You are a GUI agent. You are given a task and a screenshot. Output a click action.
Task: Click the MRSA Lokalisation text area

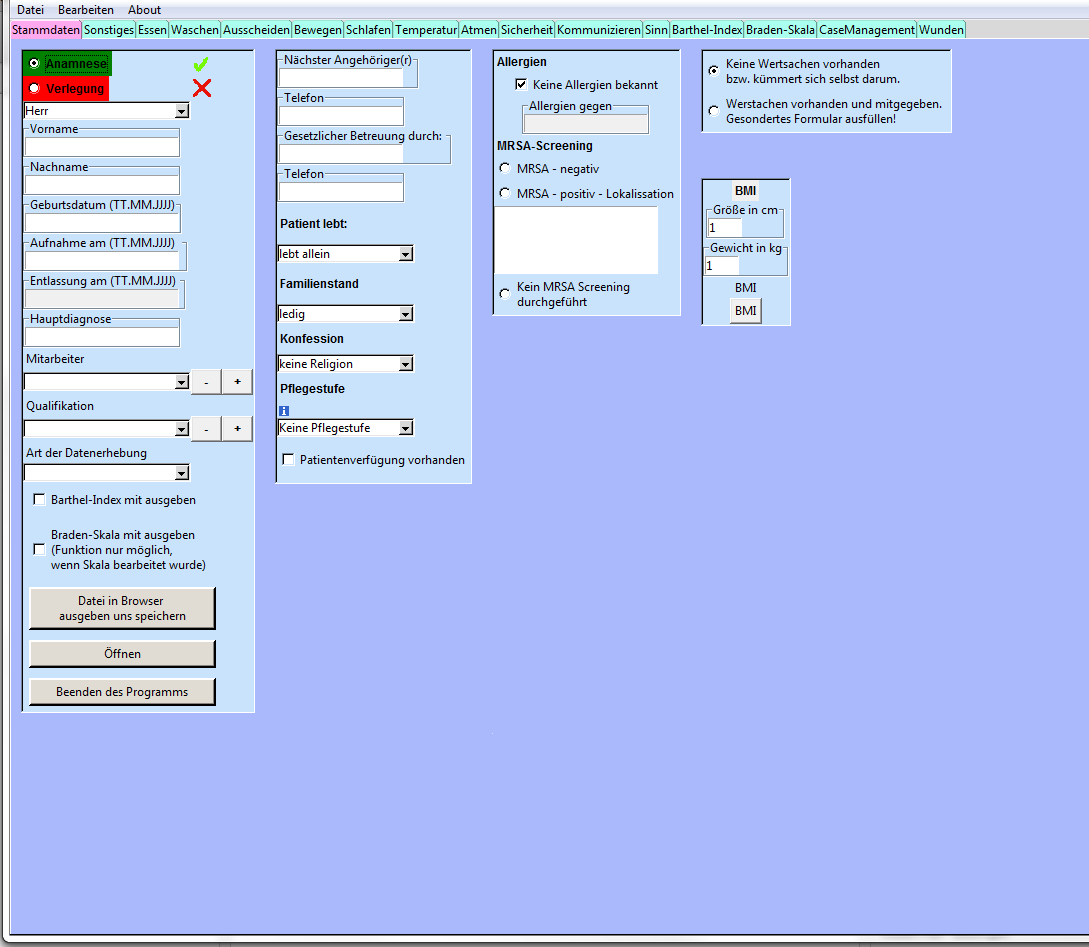coord(576,240)
